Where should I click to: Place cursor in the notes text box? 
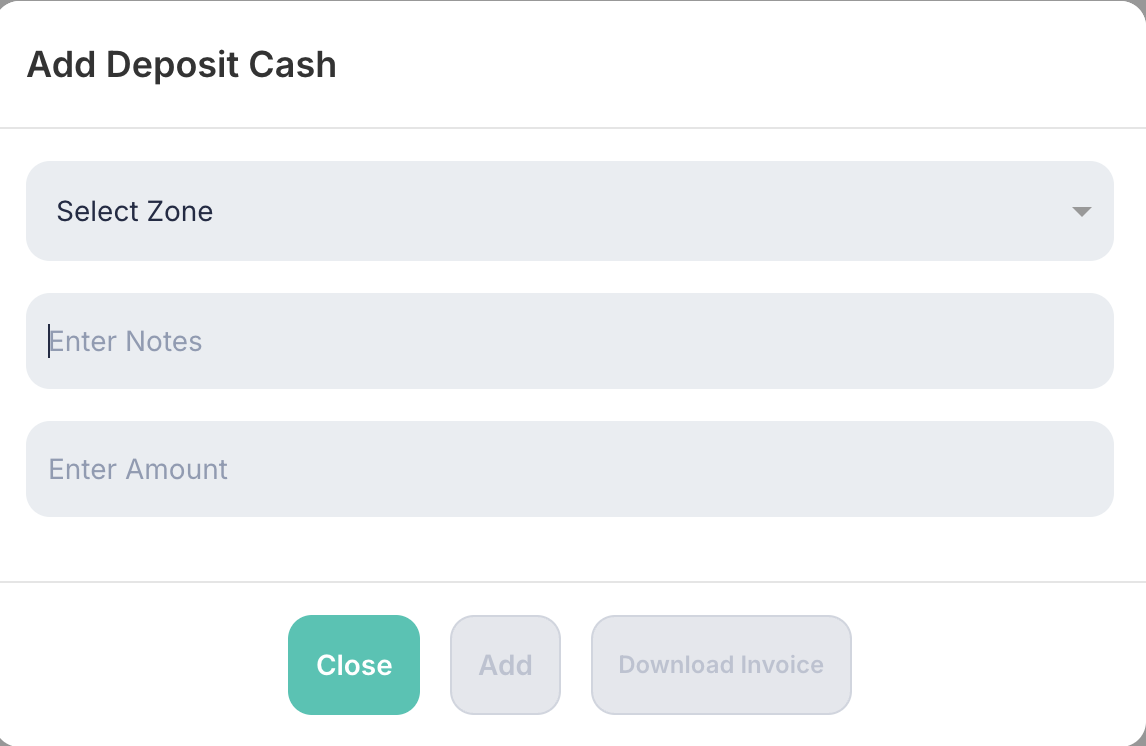(x=569, y=341)
